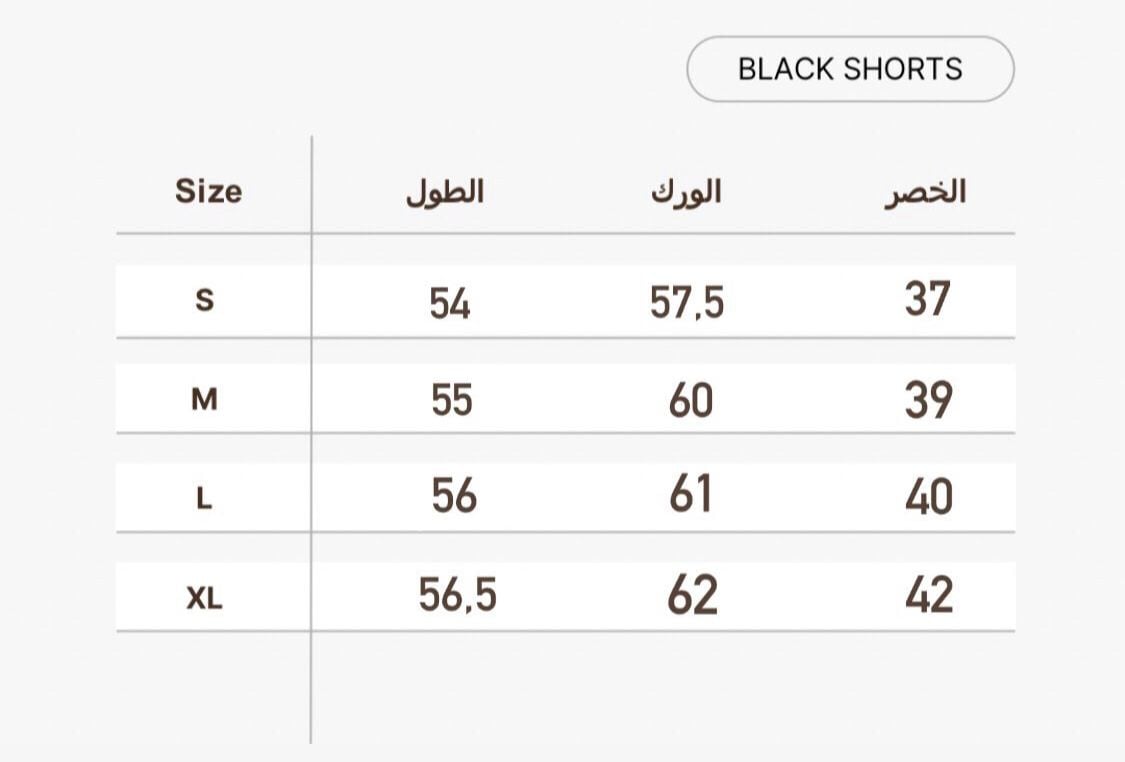
Task: Click the waist value 42
Action: click(929, 595)
